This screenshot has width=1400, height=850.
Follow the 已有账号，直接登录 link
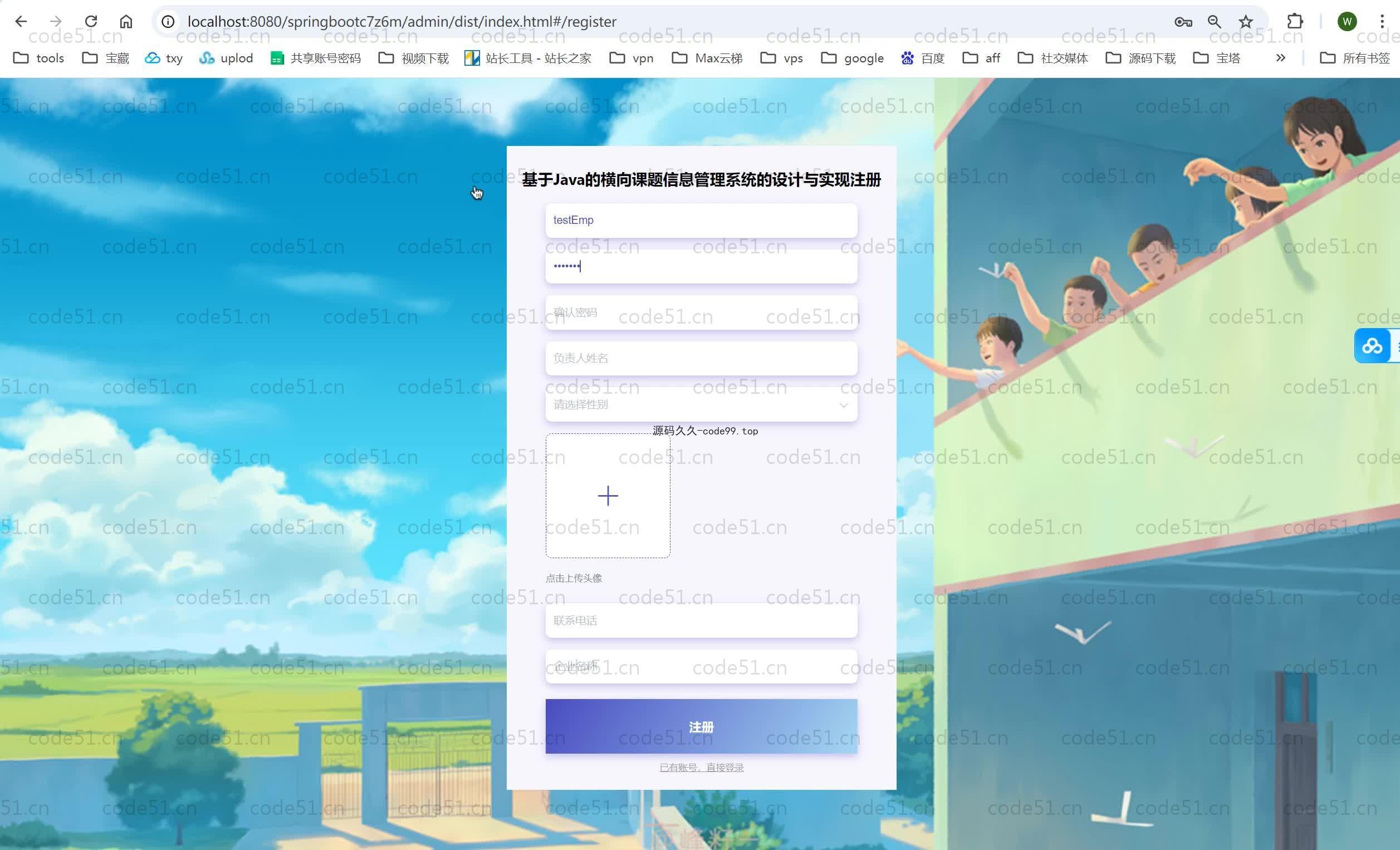[x=701, y=768]
